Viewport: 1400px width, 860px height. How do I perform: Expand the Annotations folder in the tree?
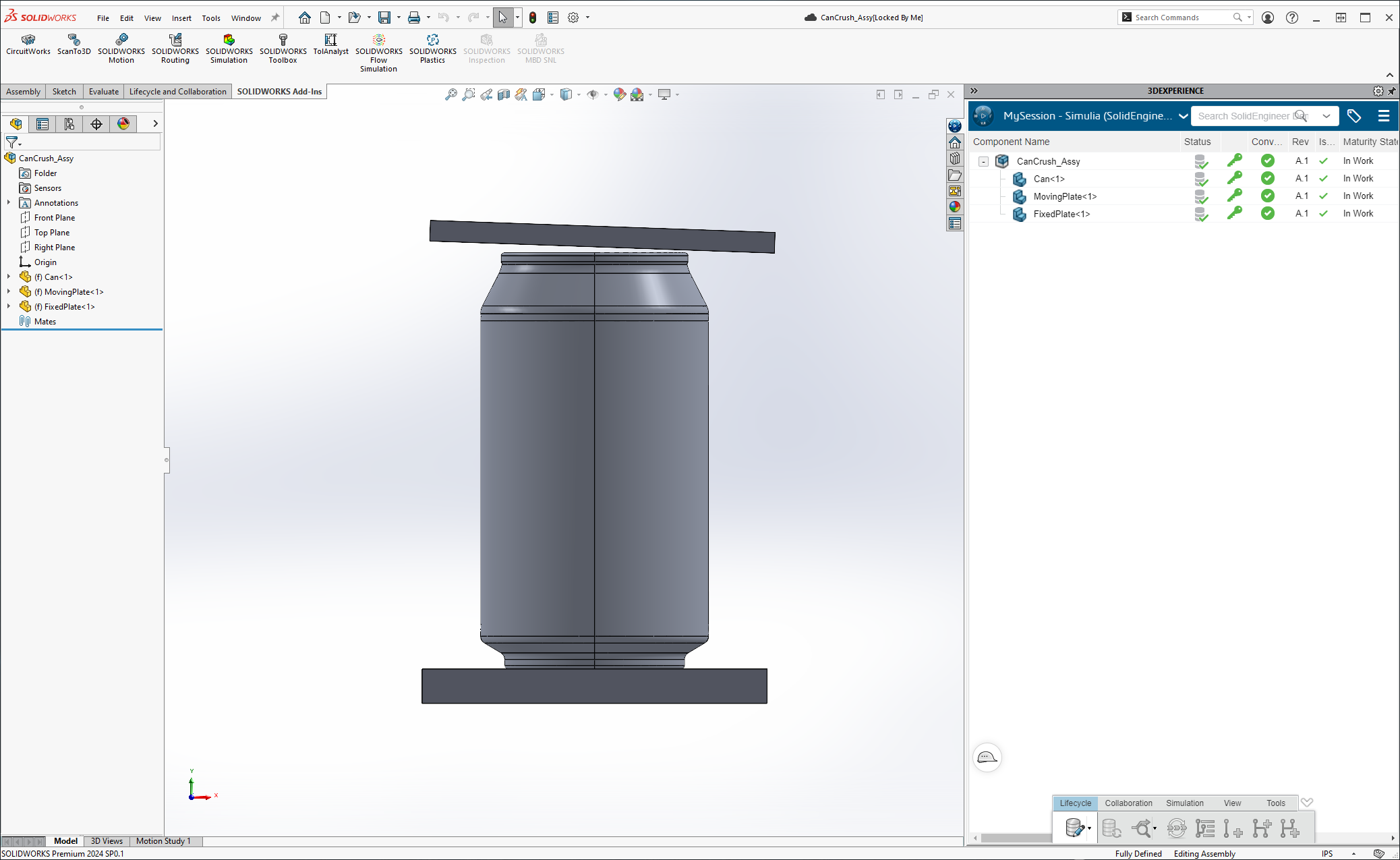[9, 202]
